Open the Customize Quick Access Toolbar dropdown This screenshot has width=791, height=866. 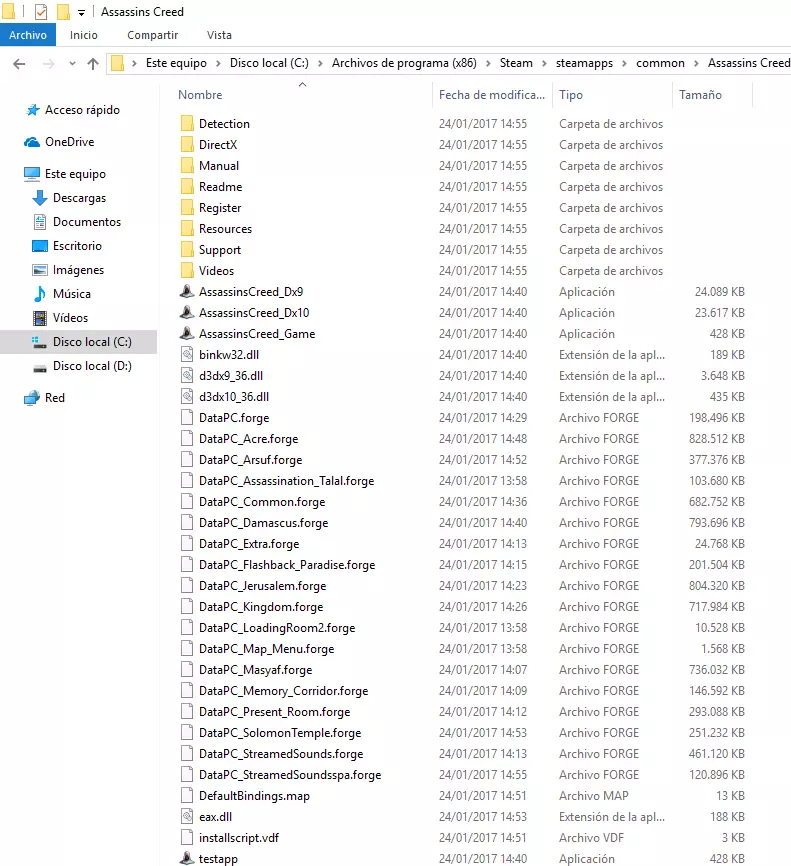click(81, 12)
